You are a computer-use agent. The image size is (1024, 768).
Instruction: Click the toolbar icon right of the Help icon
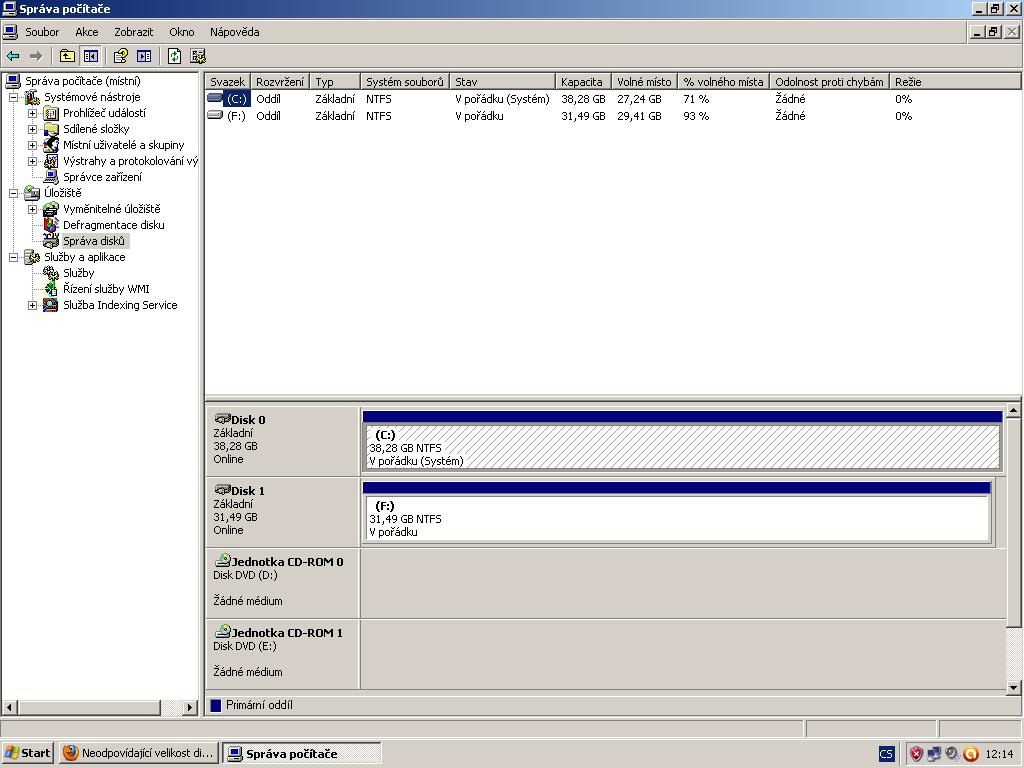[x=144, y=56]
